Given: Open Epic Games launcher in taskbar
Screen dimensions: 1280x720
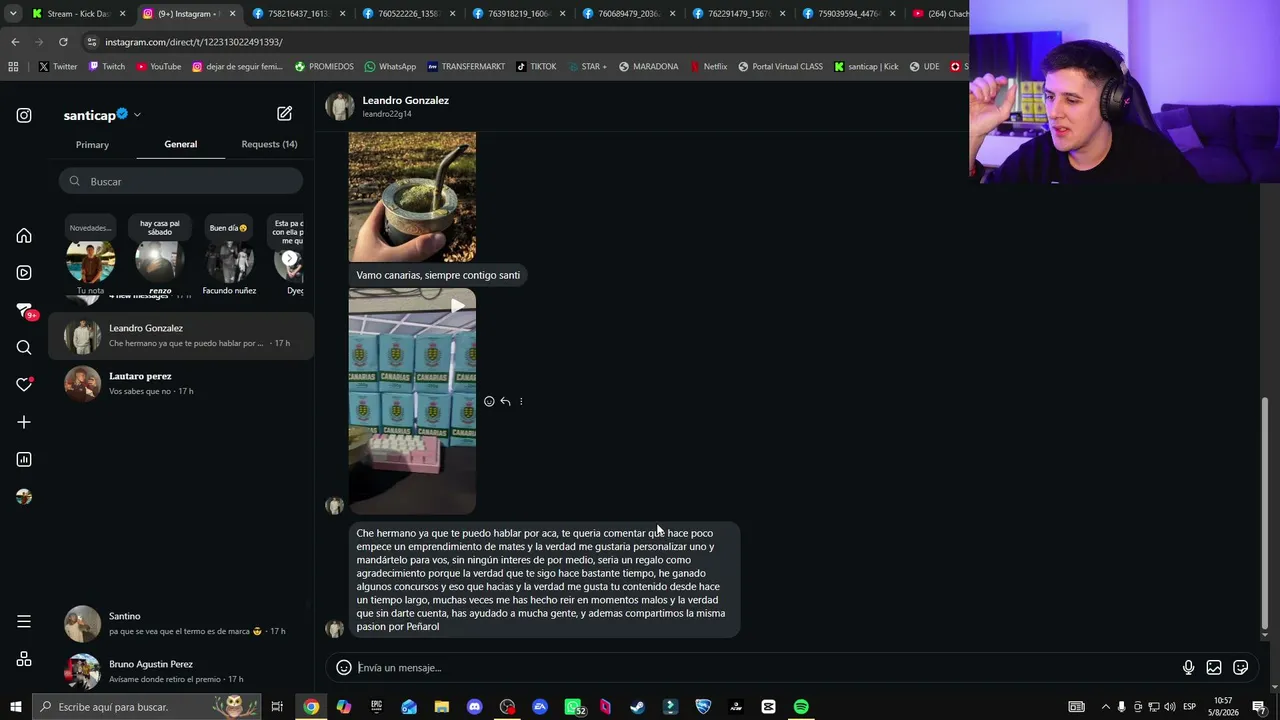Looking at the screenshot, I should (x=376, y=707).
